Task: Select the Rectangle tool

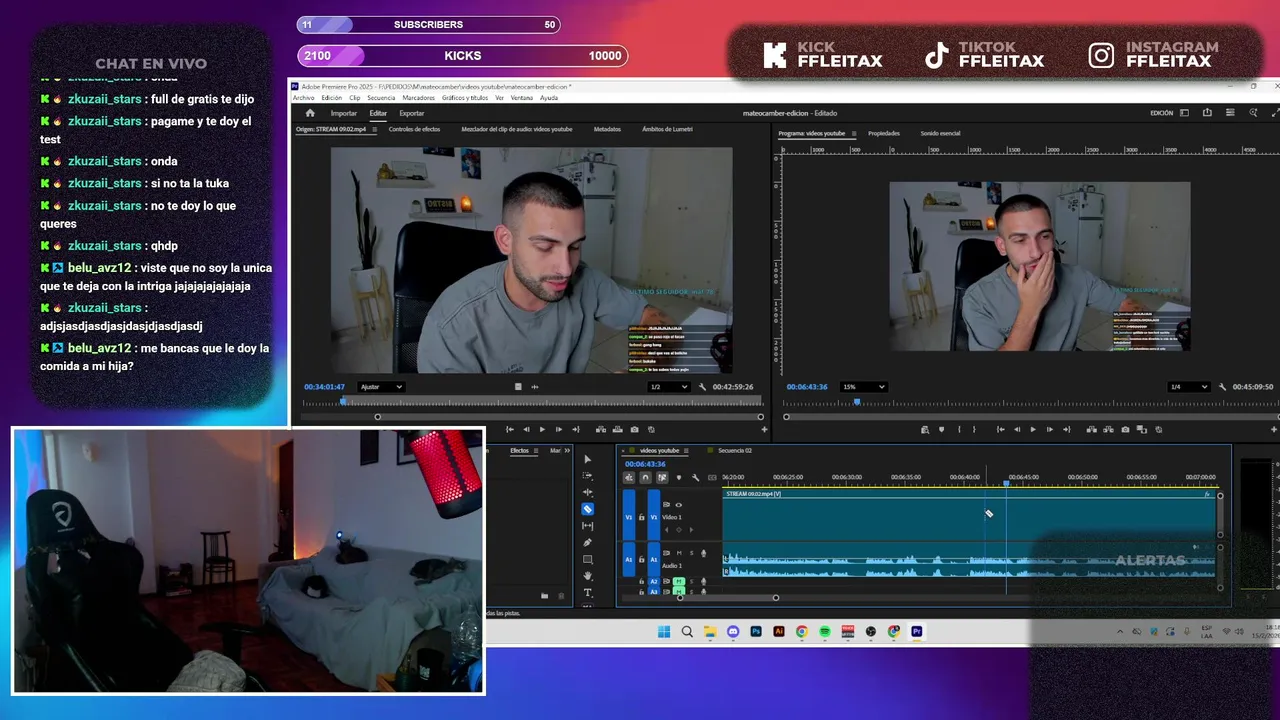Action: tap(588, 559)
